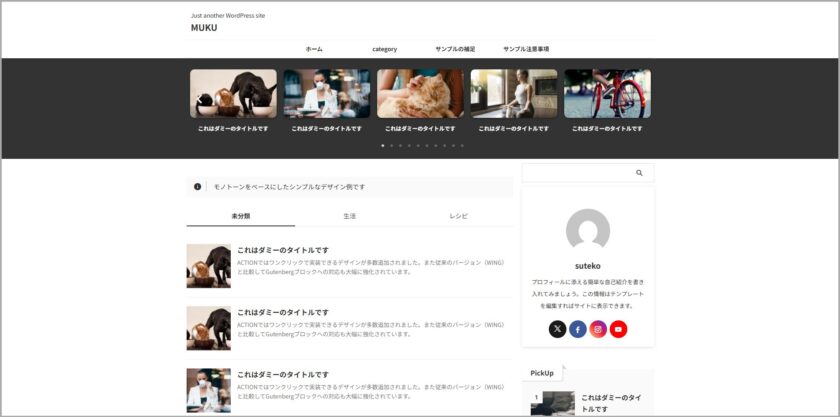Click the third post title in the list

click(283, 375)
